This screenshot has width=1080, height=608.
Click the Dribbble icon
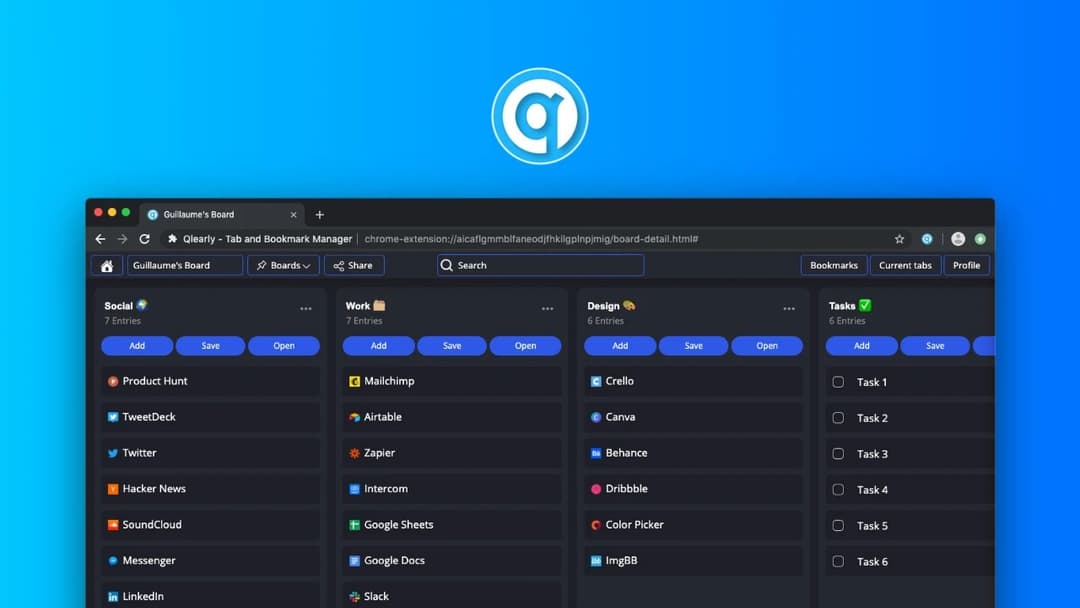coord(595,489)
